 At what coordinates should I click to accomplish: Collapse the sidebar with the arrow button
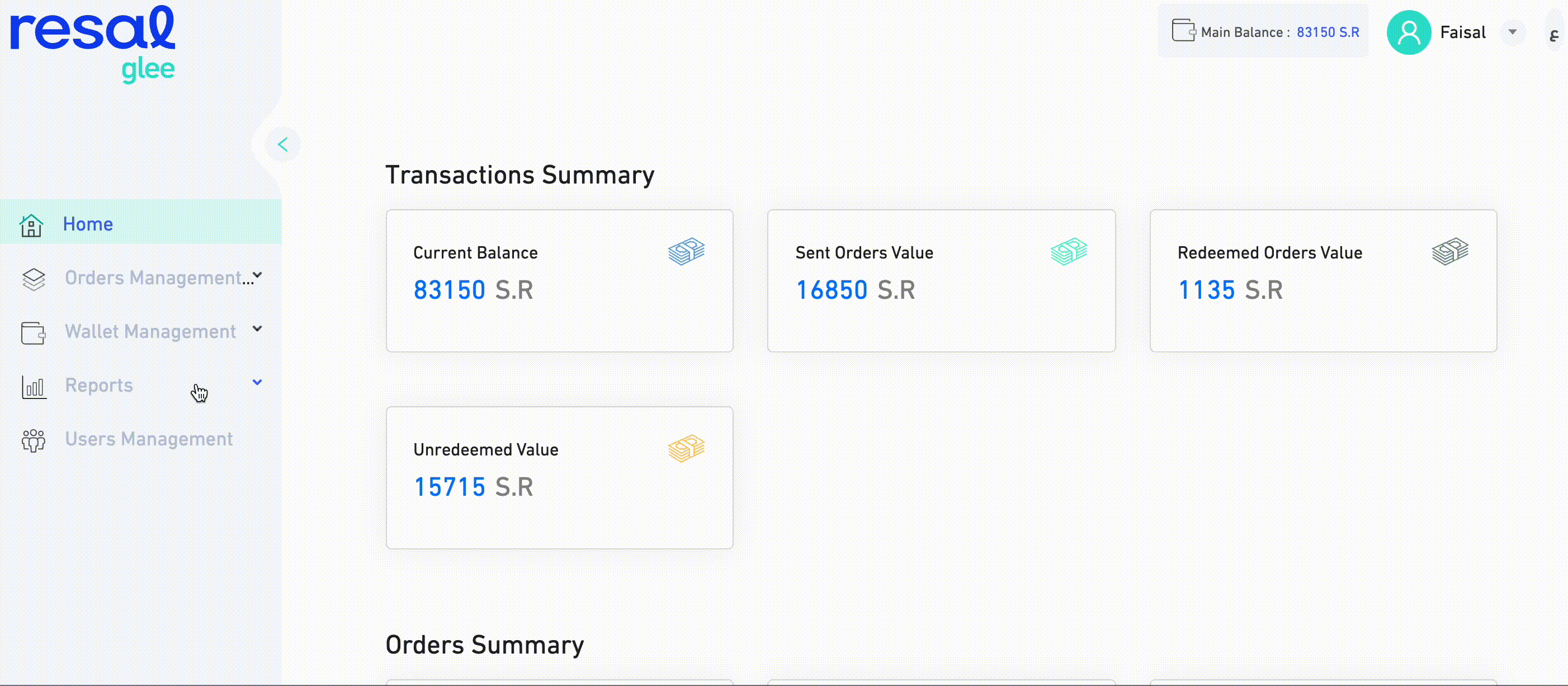point(283,144)
